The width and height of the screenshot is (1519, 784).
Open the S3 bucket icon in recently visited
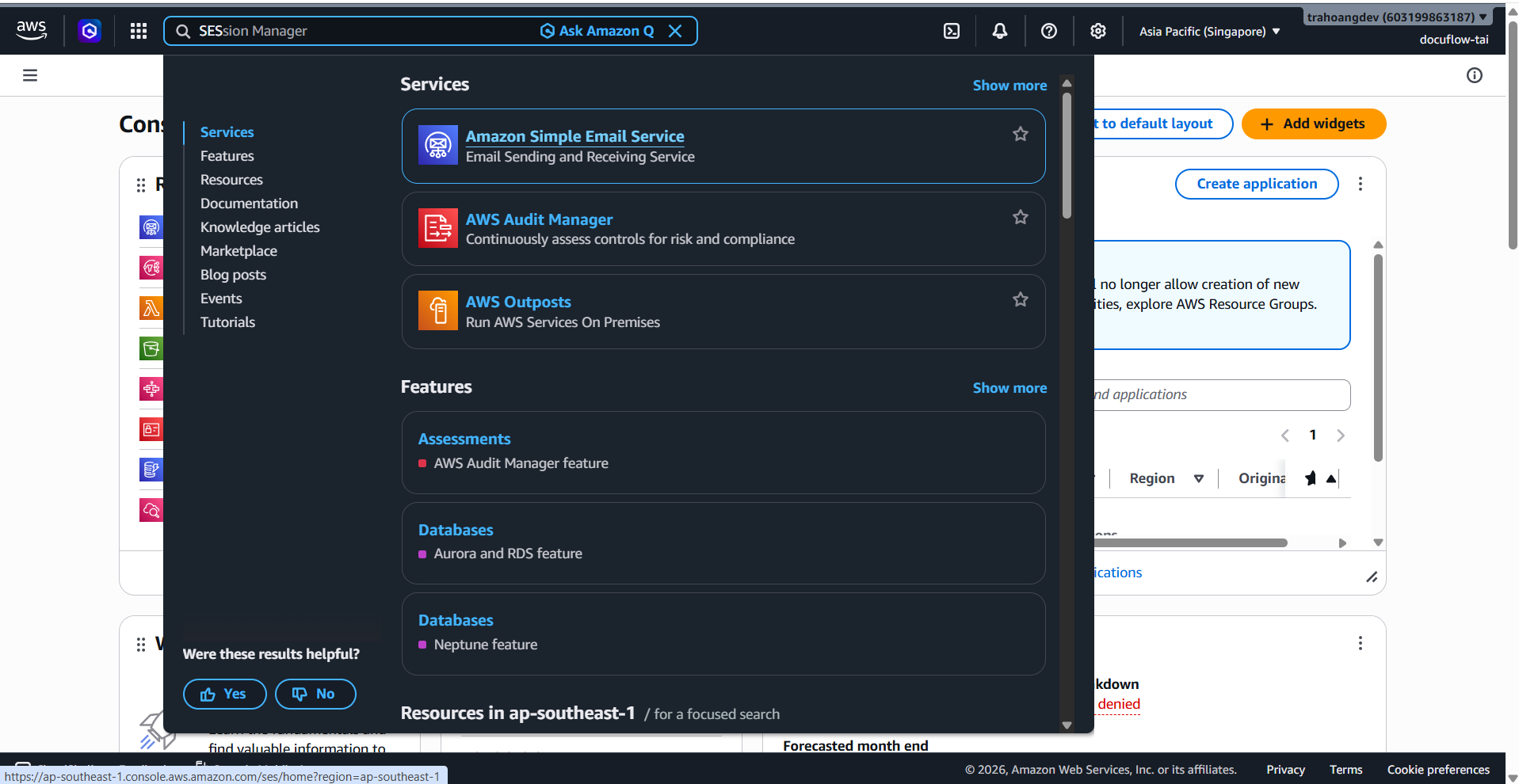[151, 348]
